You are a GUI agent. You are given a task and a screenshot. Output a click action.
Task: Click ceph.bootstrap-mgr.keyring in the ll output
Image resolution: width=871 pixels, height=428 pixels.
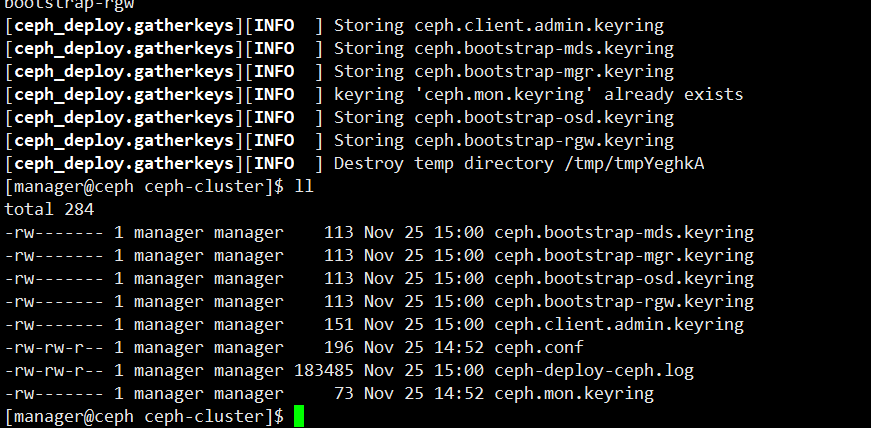coord(624,256)
